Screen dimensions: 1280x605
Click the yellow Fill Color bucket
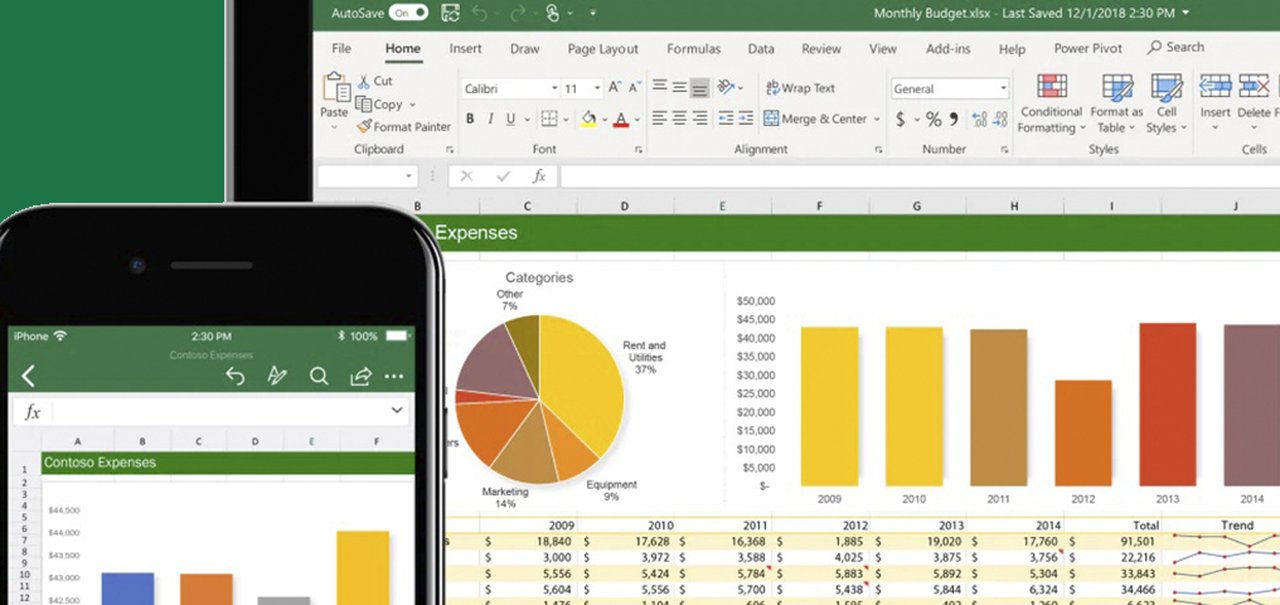point(588,119)
